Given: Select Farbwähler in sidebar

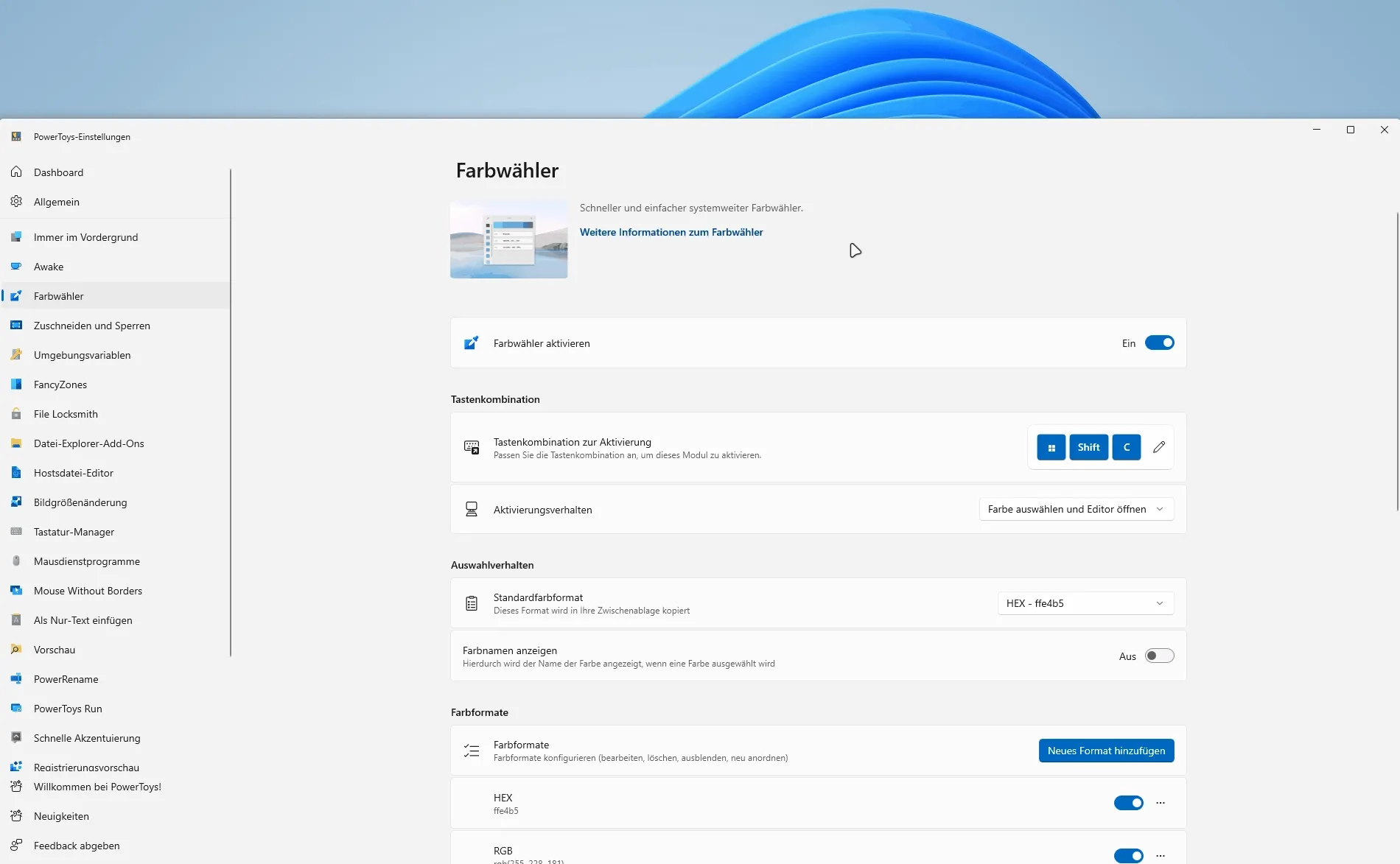Looking at the screenshot, I should pos(116,295).
